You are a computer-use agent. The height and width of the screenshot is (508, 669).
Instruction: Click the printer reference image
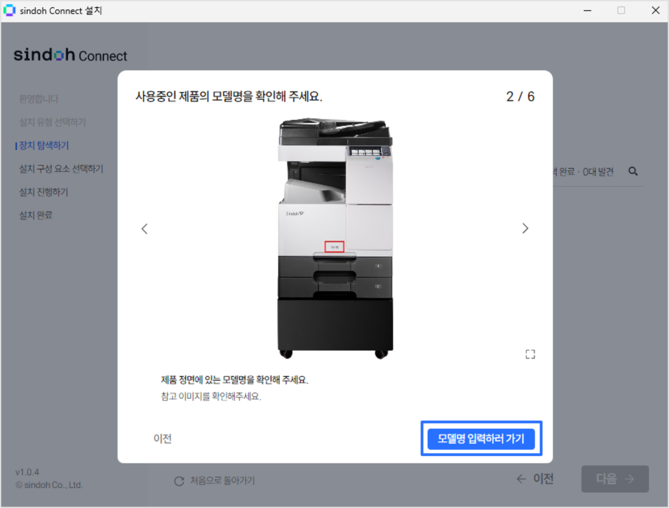point(335,238)
